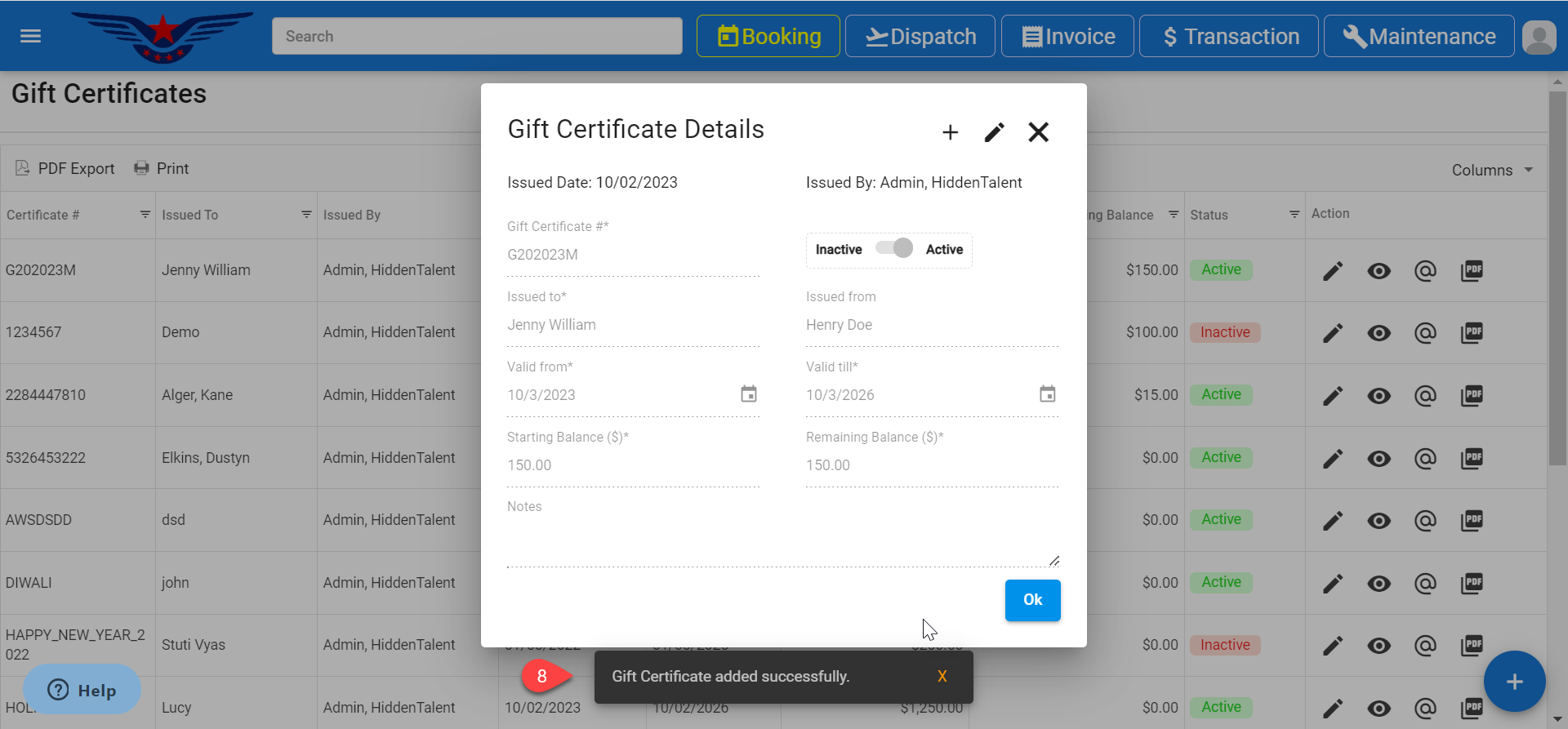This screenshot has height=729, width=1568.
Task: Open the Status column filter
Action: 1294,215
